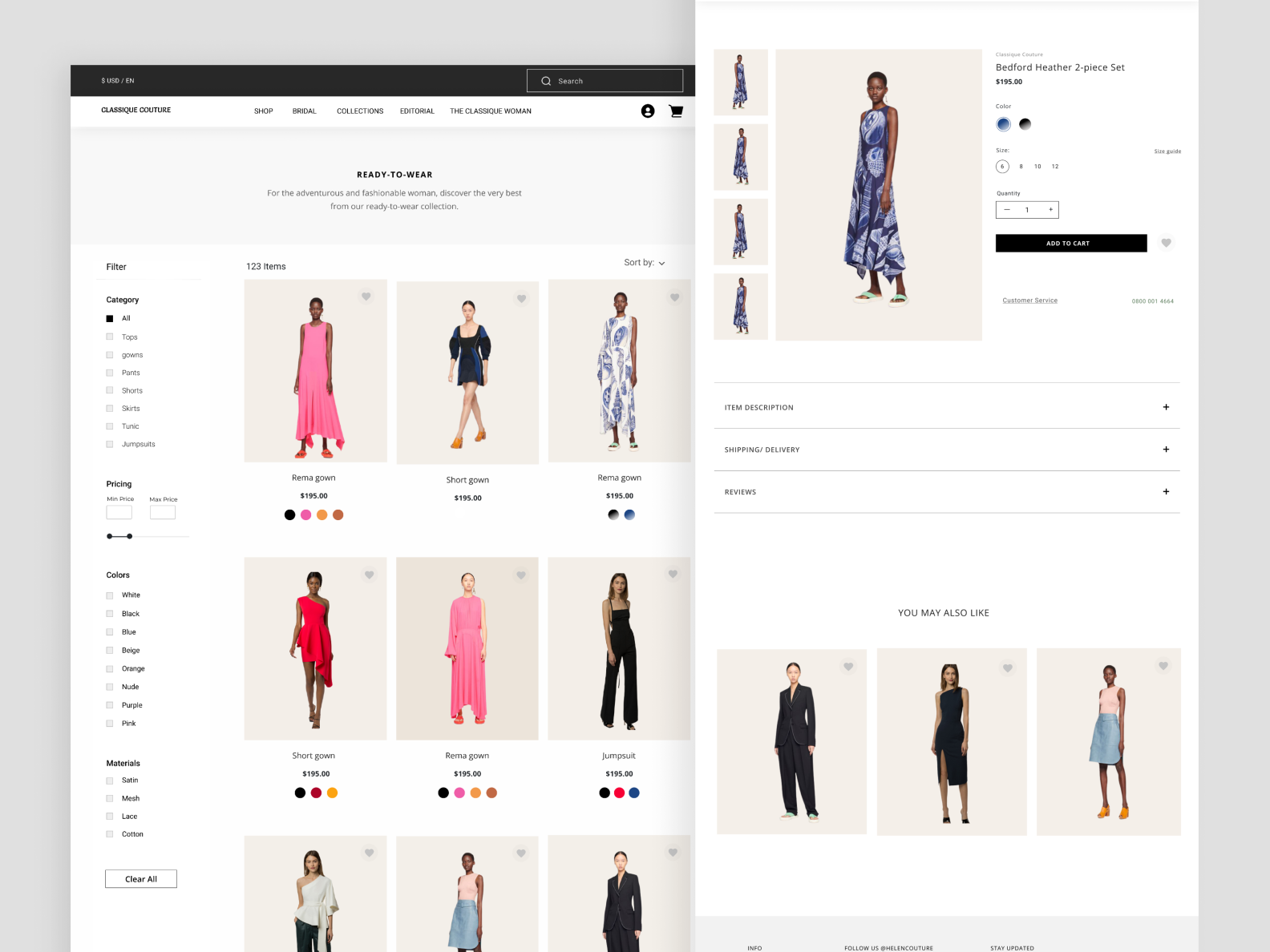Viewport: 1270px width, 952px height.
Task: Open The Classique Woman menu
Action: click(x=491, y=111)
